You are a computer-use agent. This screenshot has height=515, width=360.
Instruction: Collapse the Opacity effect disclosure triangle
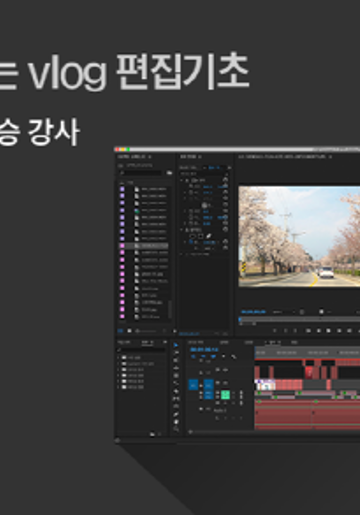(181, 230)
